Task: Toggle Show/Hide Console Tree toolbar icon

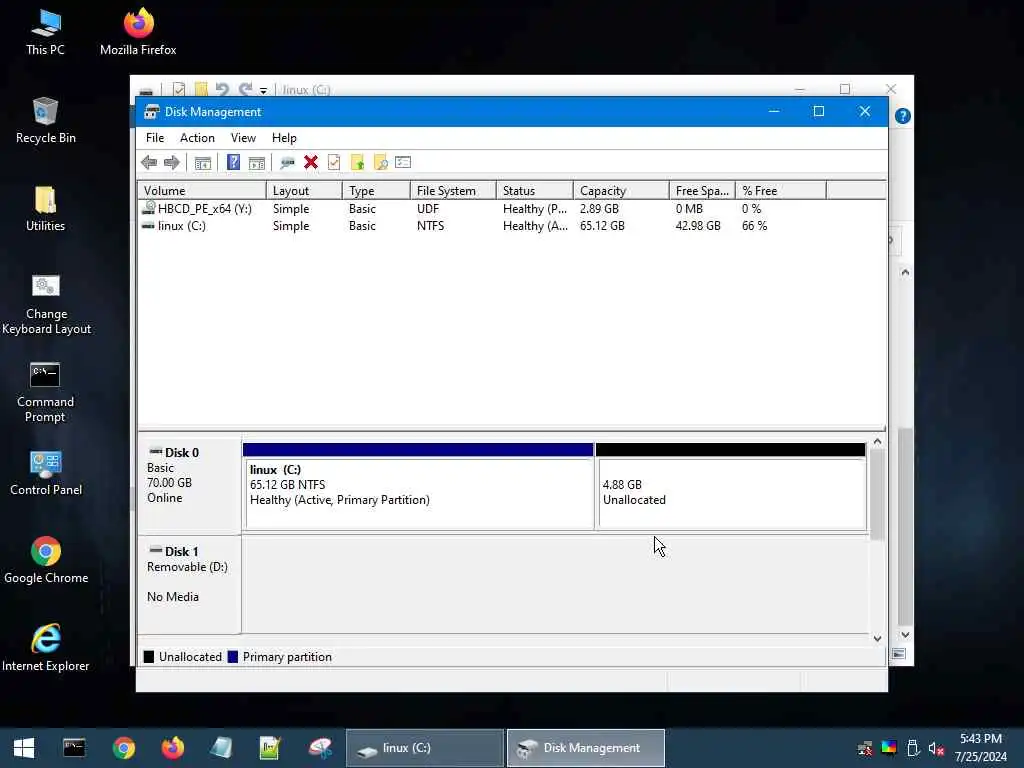Action: click(202, 163)
